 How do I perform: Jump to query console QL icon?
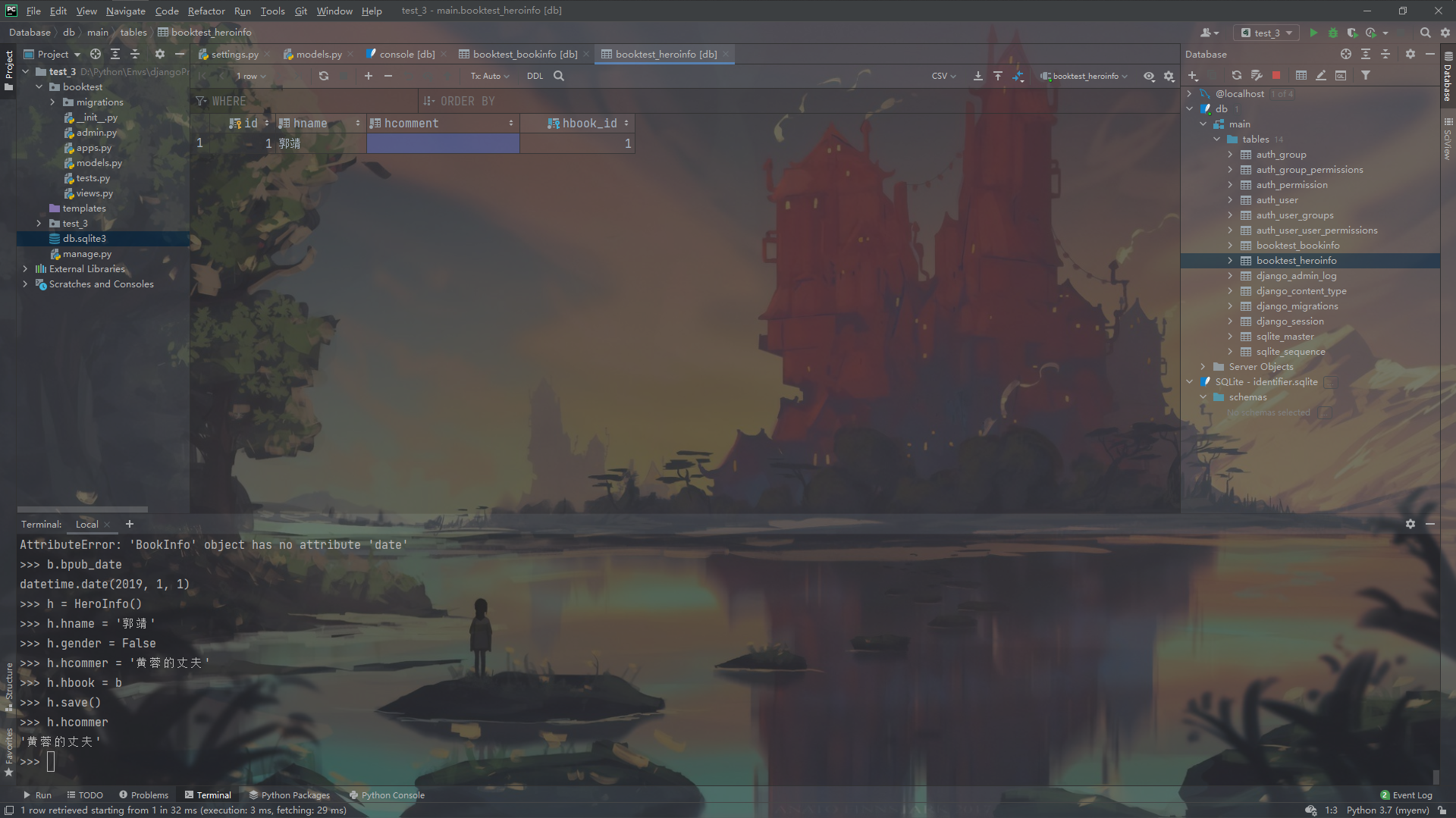click(x=1341, y=76)
